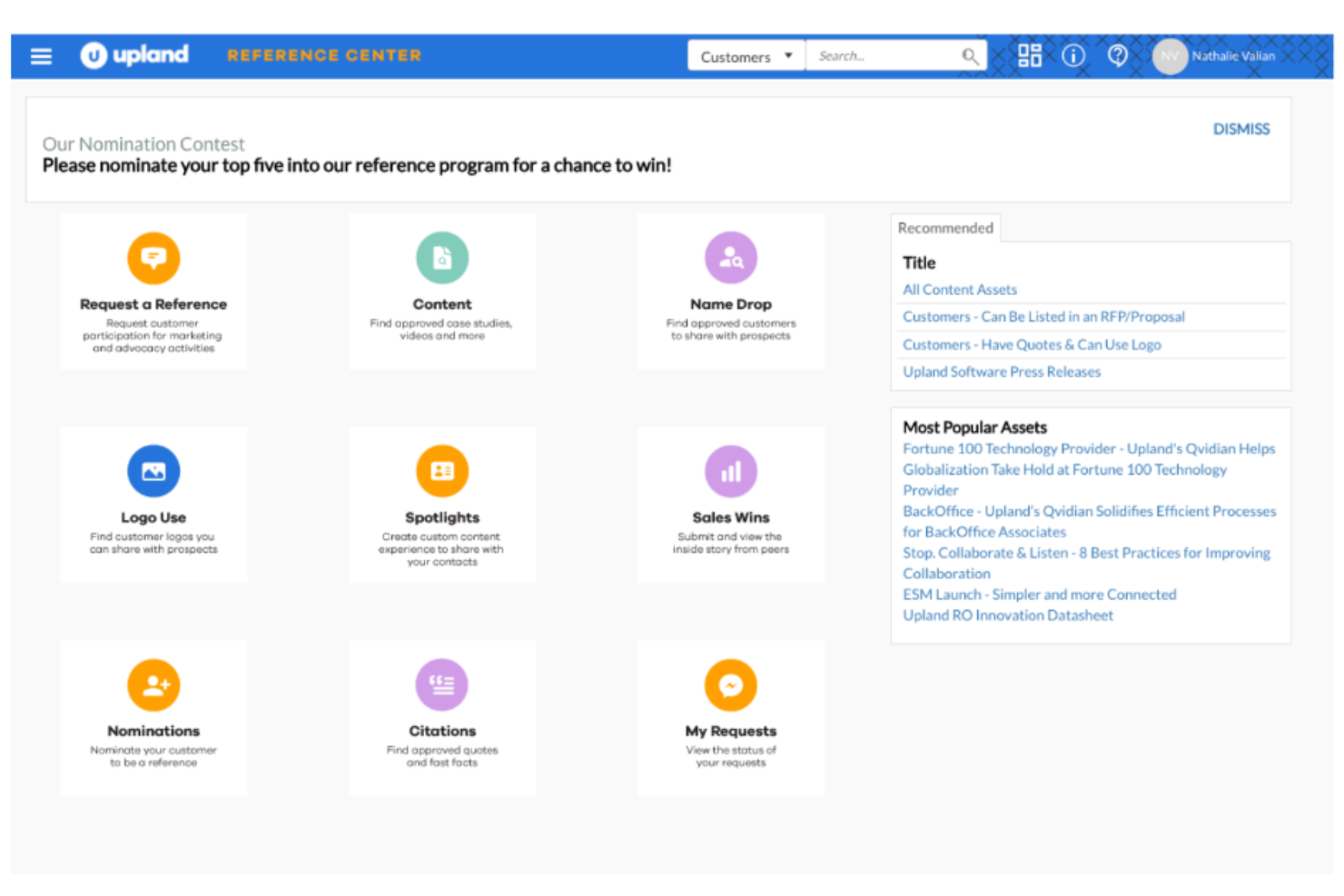Screen dimensions: 1344x896
Task: Click 'Find approved case studies' description text
Action: coord(441,330)
